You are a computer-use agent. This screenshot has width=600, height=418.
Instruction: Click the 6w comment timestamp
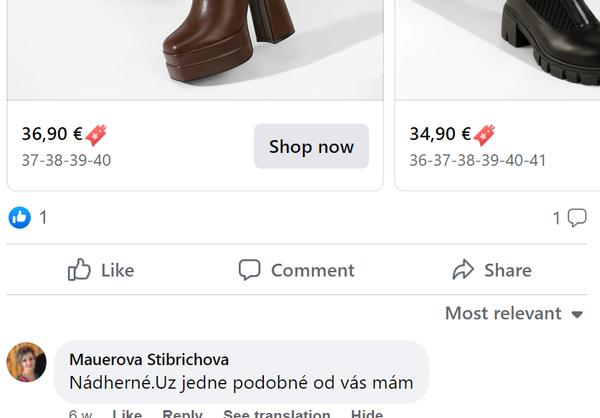click(x=81, y=413)
